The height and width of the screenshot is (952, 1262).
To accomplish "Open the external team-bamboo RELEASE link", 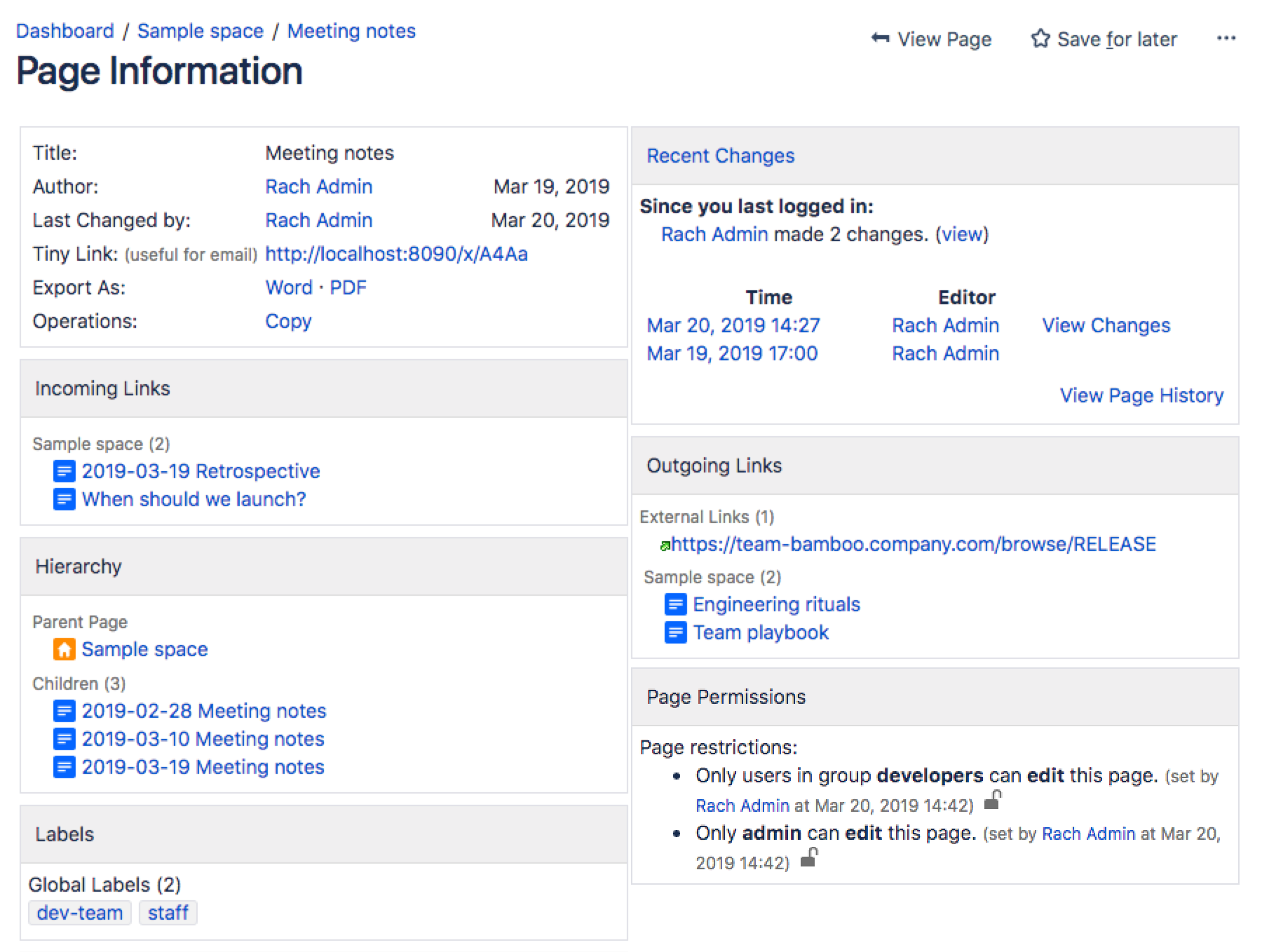I will (x=913, y=544).
